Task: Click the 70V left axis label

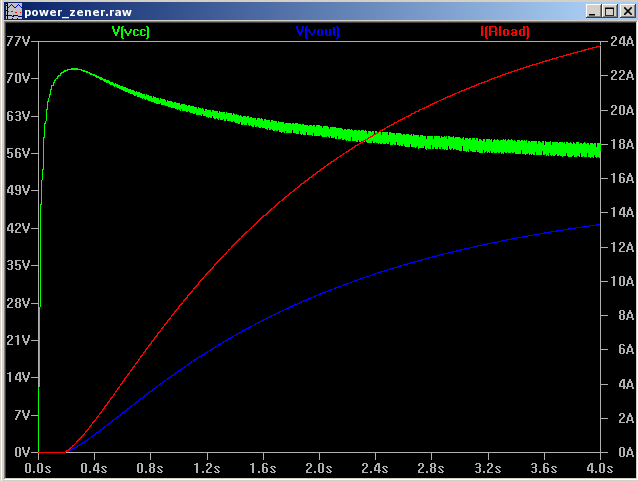Action: pyautogui.click(x=18, y=78)
